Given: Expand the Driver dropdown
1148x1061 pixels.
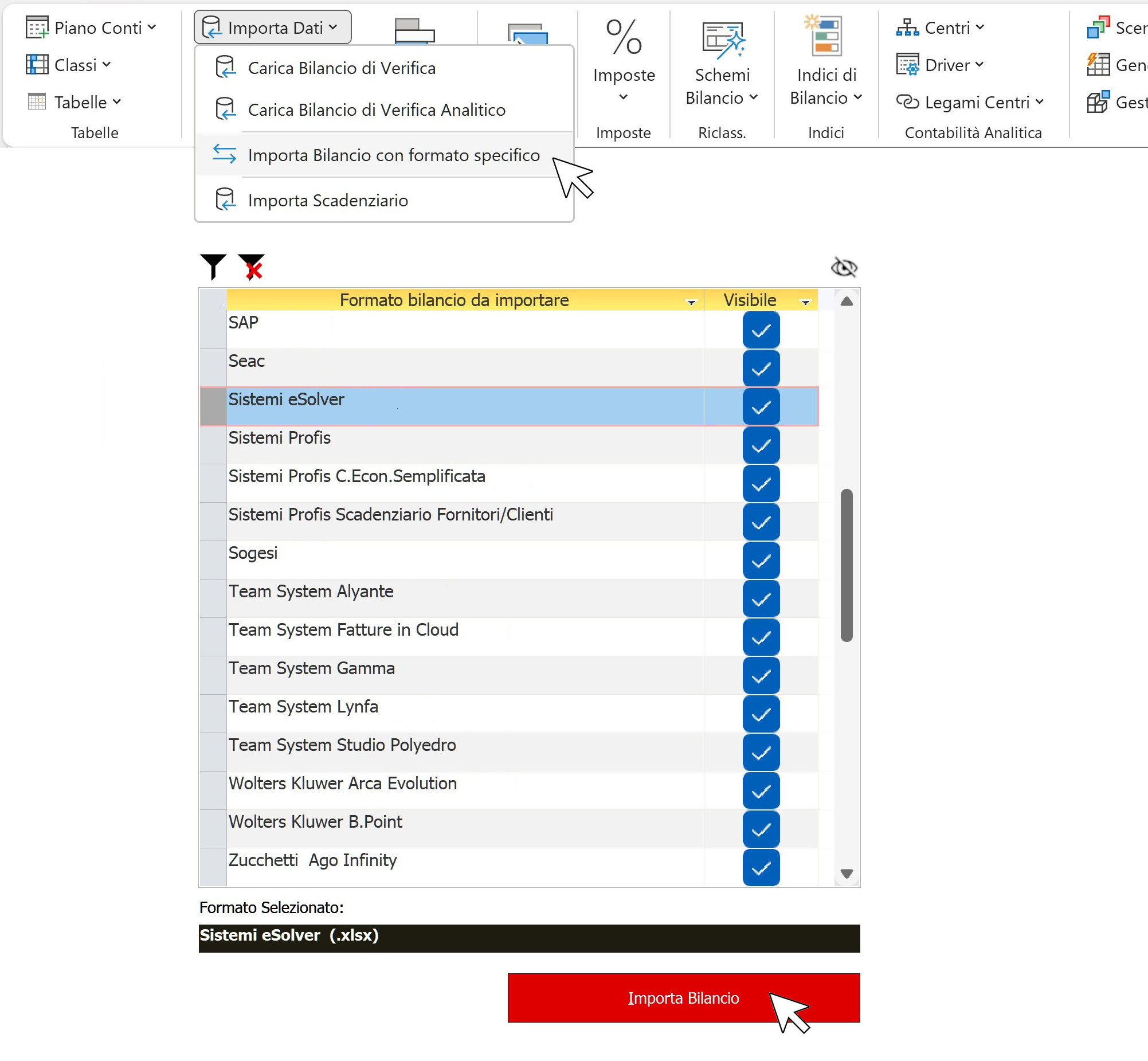Looking at the screenshot, I should [979, 64].
